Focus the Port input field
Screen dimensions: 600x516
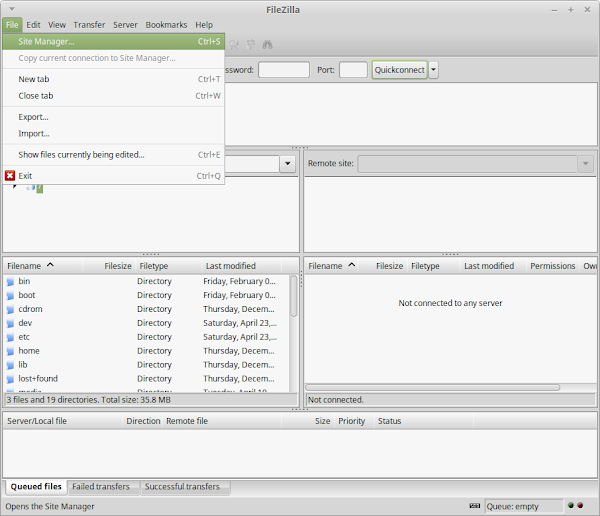pyautogui.click(x=353, y=70)
